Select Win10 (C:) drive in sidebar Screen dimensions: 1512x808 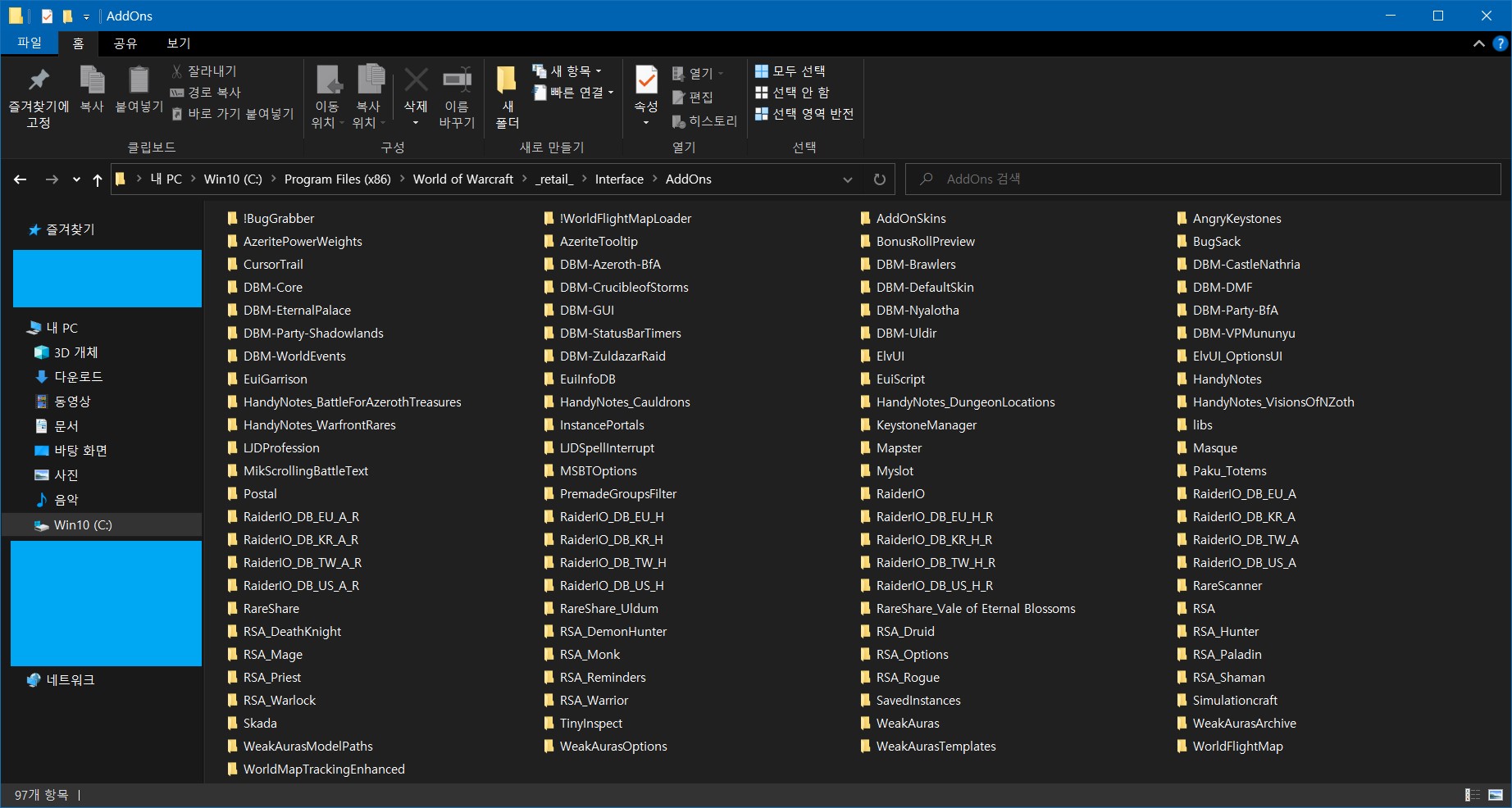pyautogui.click(x=102, y=525)
